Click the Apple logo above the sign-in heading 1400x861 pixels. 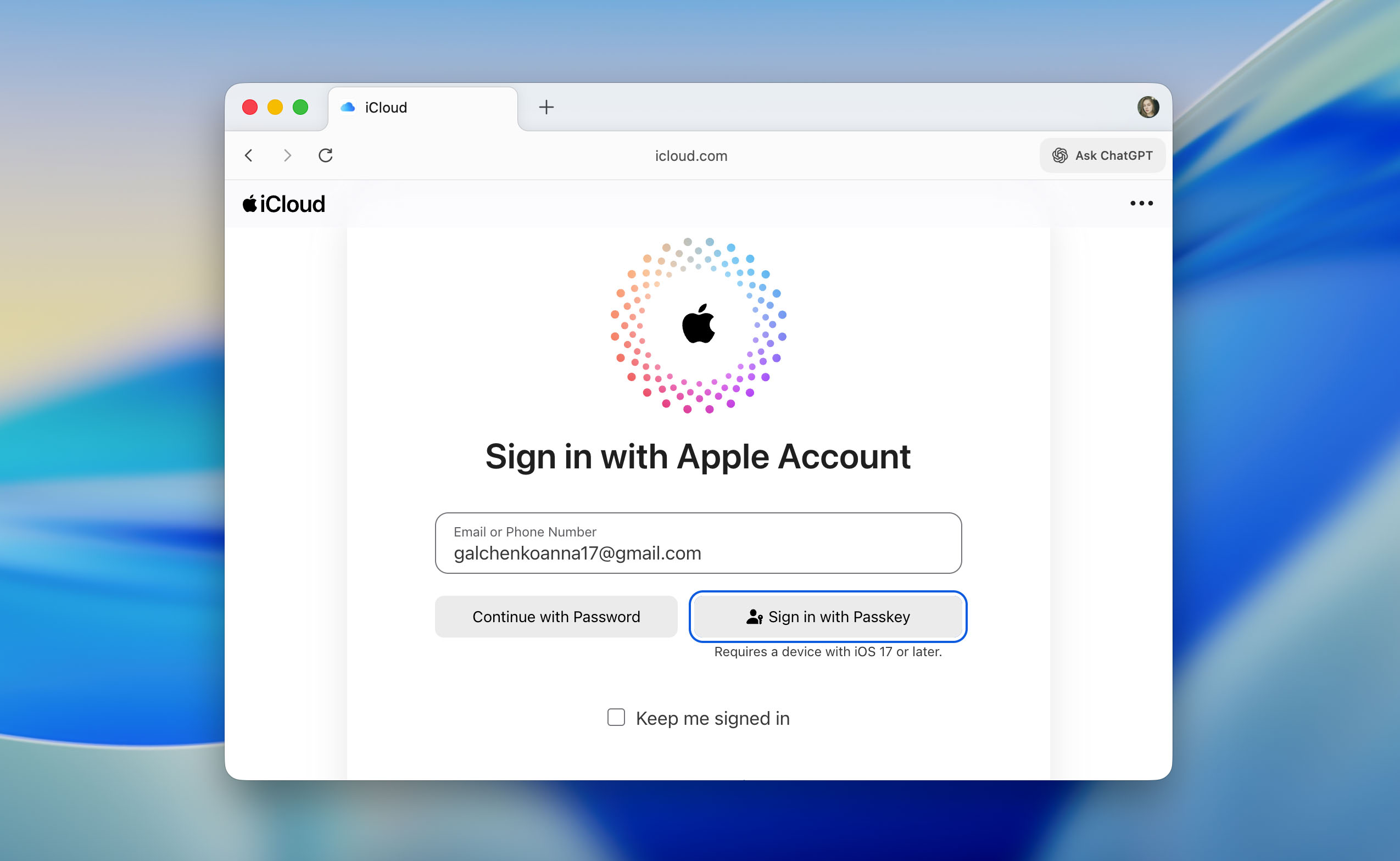(699, 326)
